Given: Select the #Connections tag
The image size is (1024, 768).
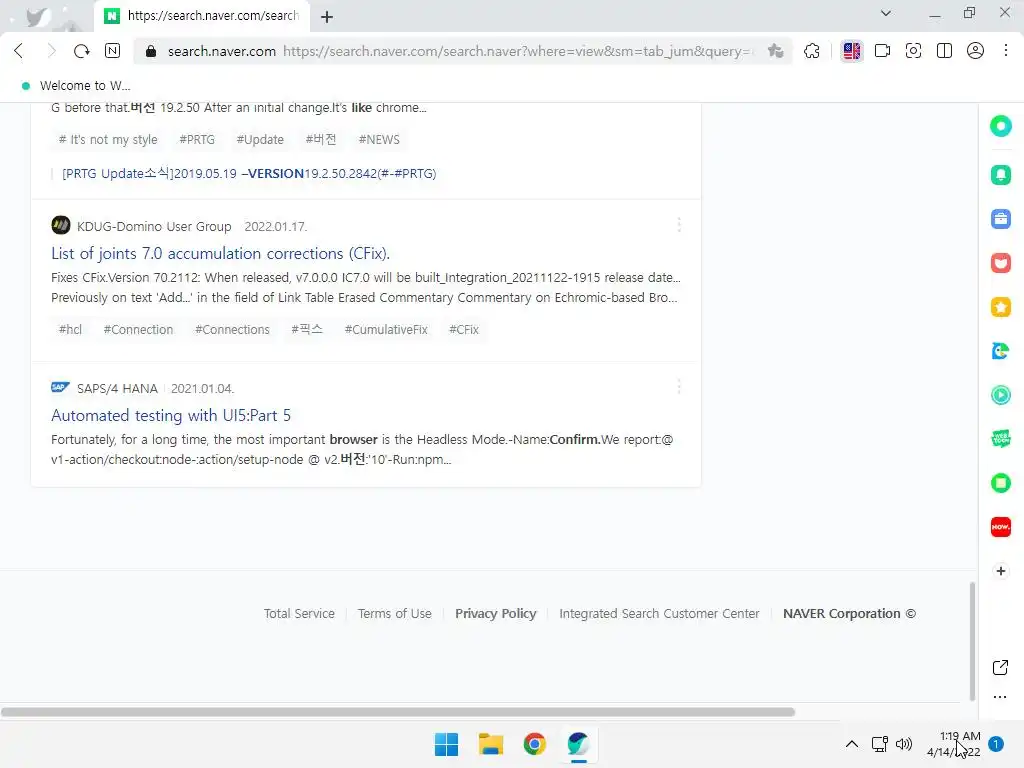Looking at the screenshot, I should (x=232, y=330).
